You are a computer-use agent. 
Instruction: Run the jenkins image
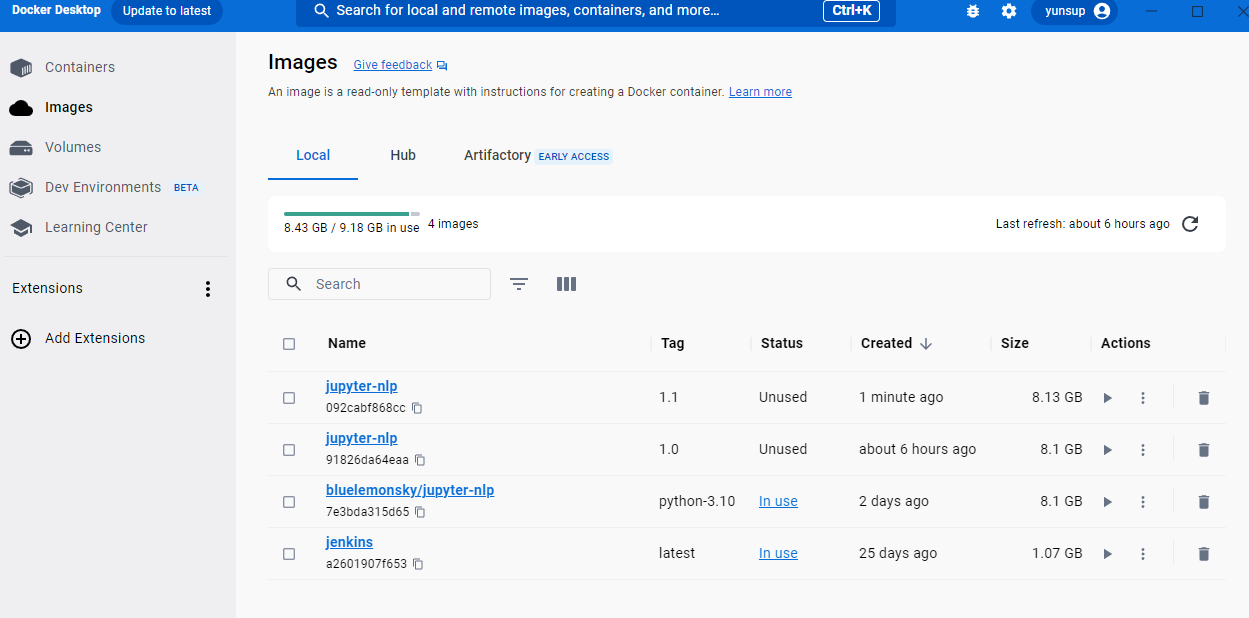tap(1107, 554)
